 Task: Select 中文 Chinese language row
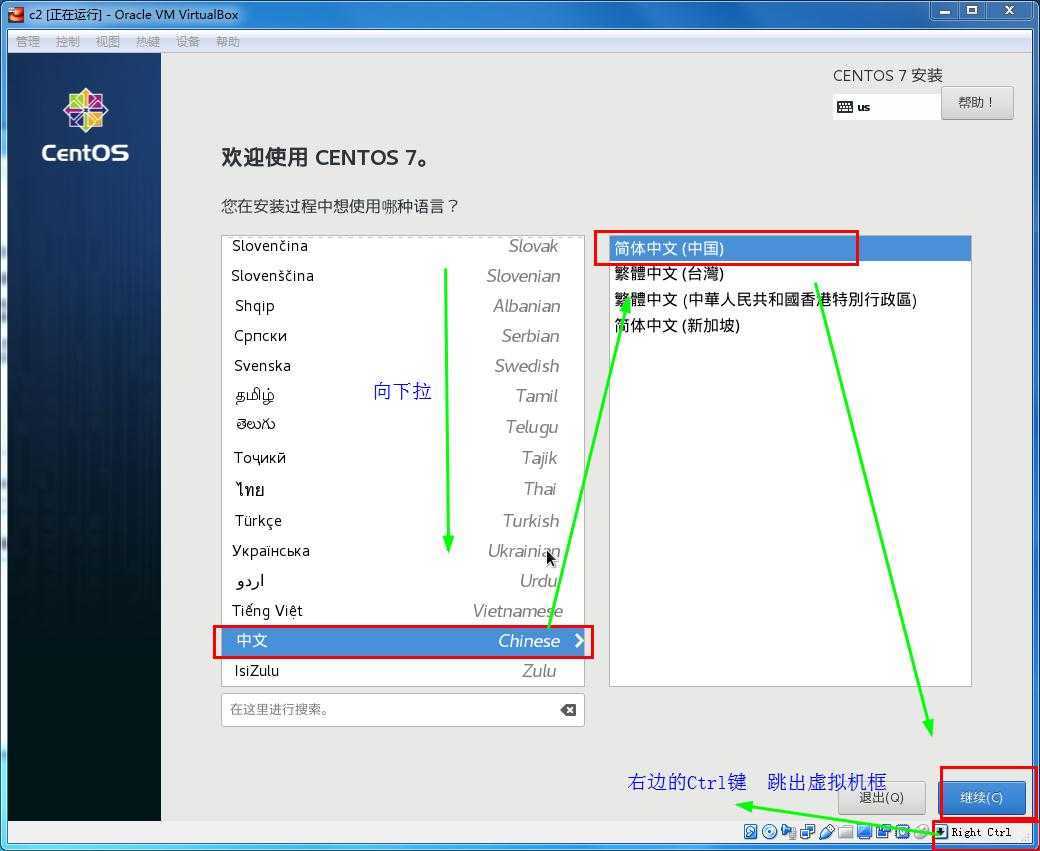403,641
